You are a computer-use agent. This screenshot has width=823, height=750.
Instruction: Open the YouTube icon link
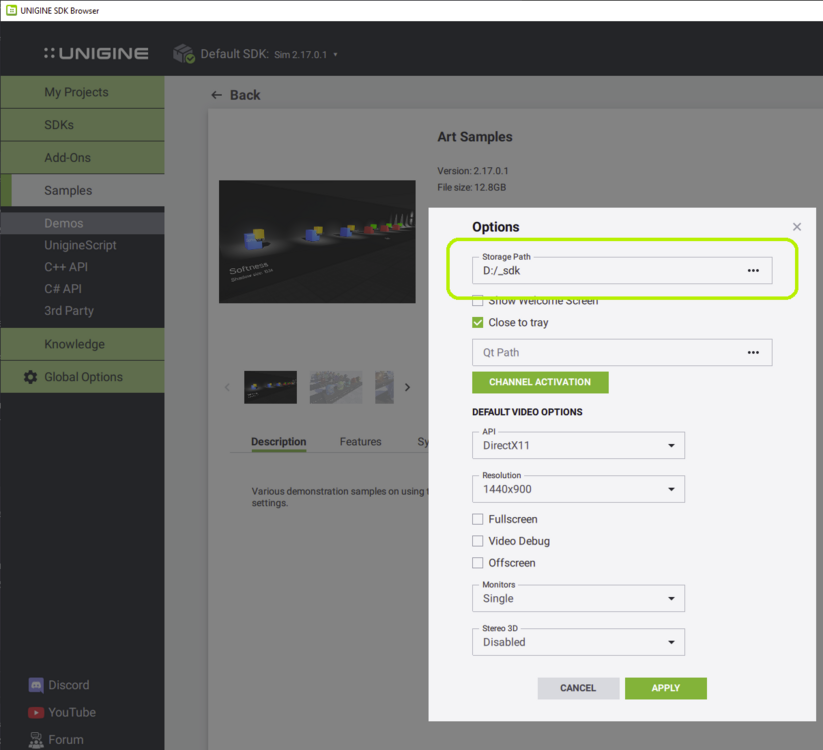pos(36,712)
